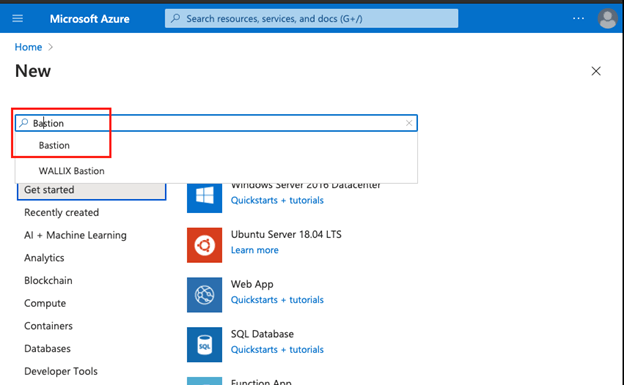Open SQL Database Quickstarts + tutorials link
Image resolution: width=624 pixels, height=385 pixels.
point(277,350)
